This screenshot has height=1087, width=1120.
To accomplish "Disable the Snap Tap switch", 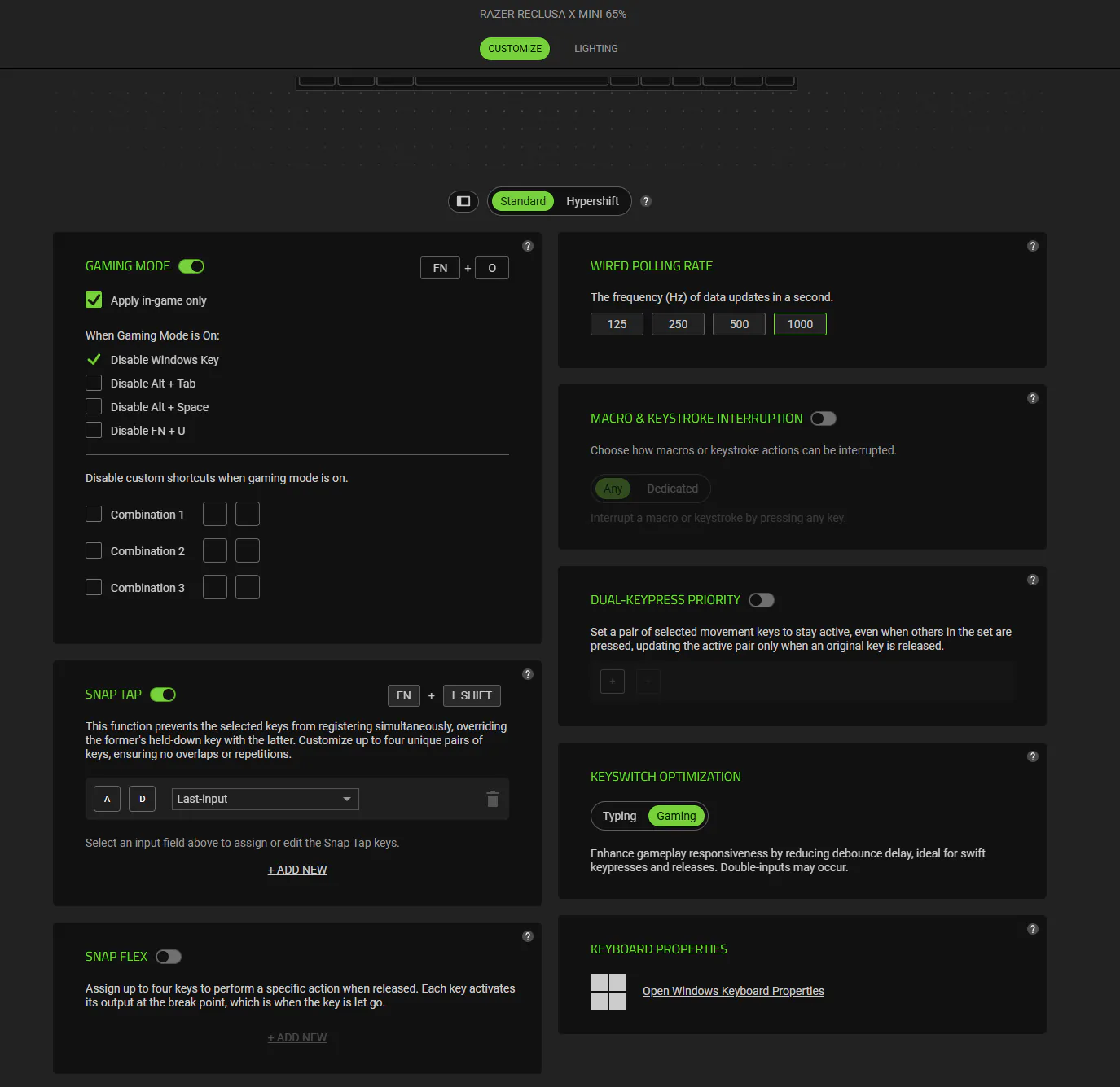I will click(x=163, y=695).
